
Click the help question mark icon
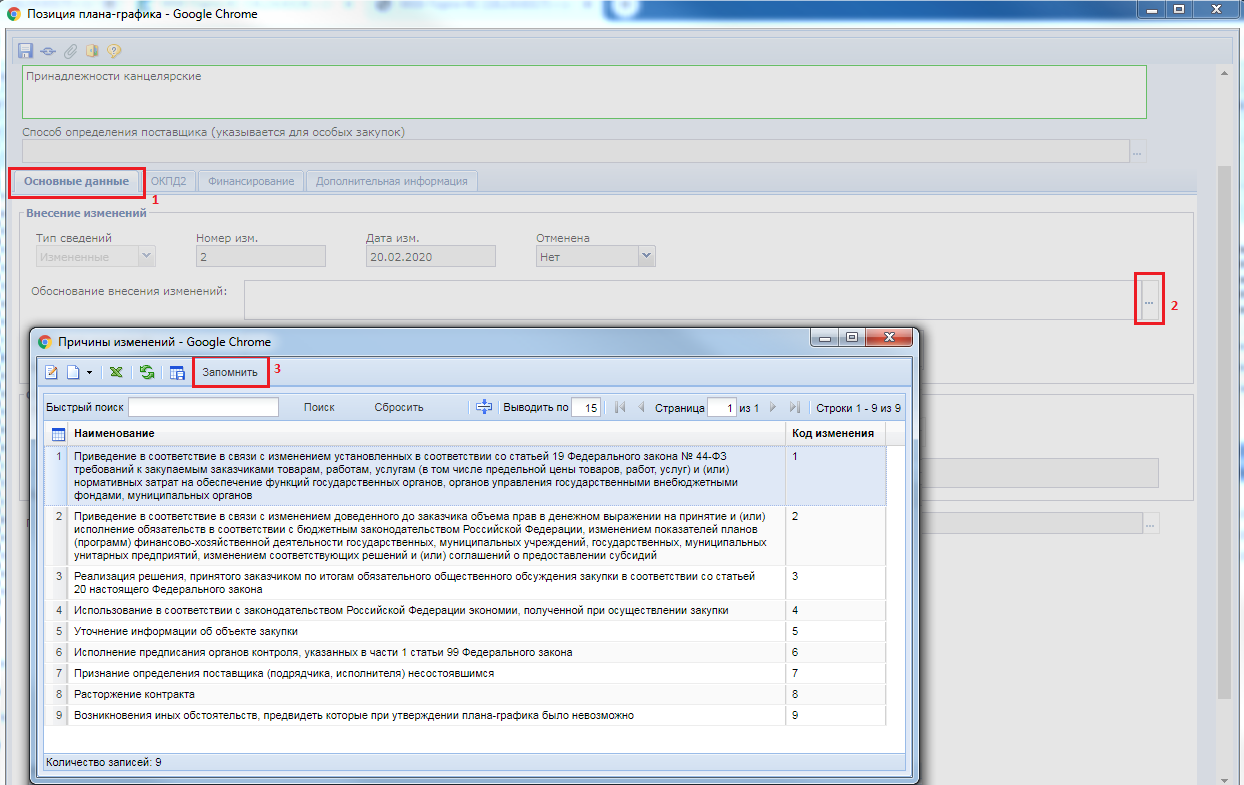coord(114,50)
